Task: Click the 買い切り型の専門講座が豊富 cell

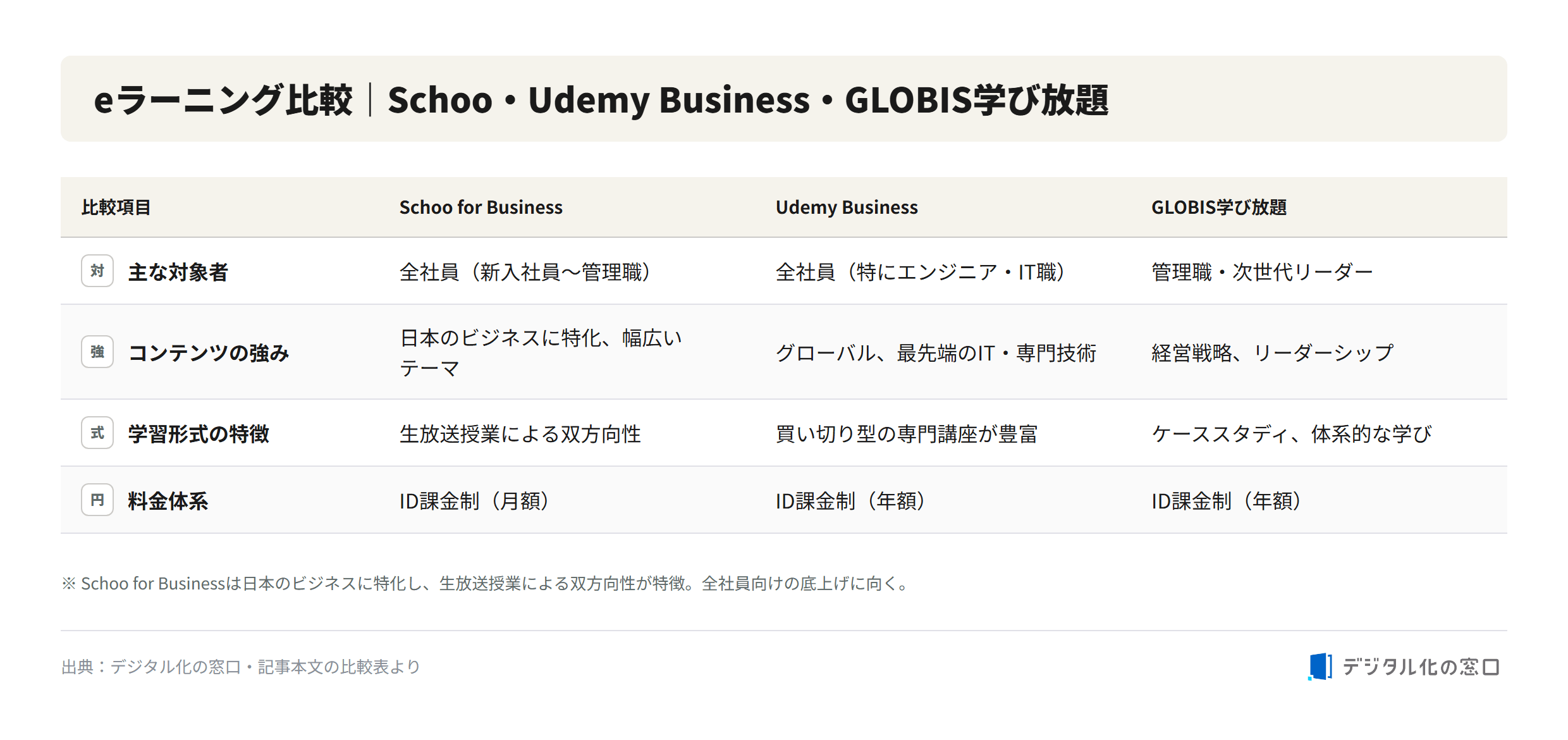Action: tap(906, 433)
